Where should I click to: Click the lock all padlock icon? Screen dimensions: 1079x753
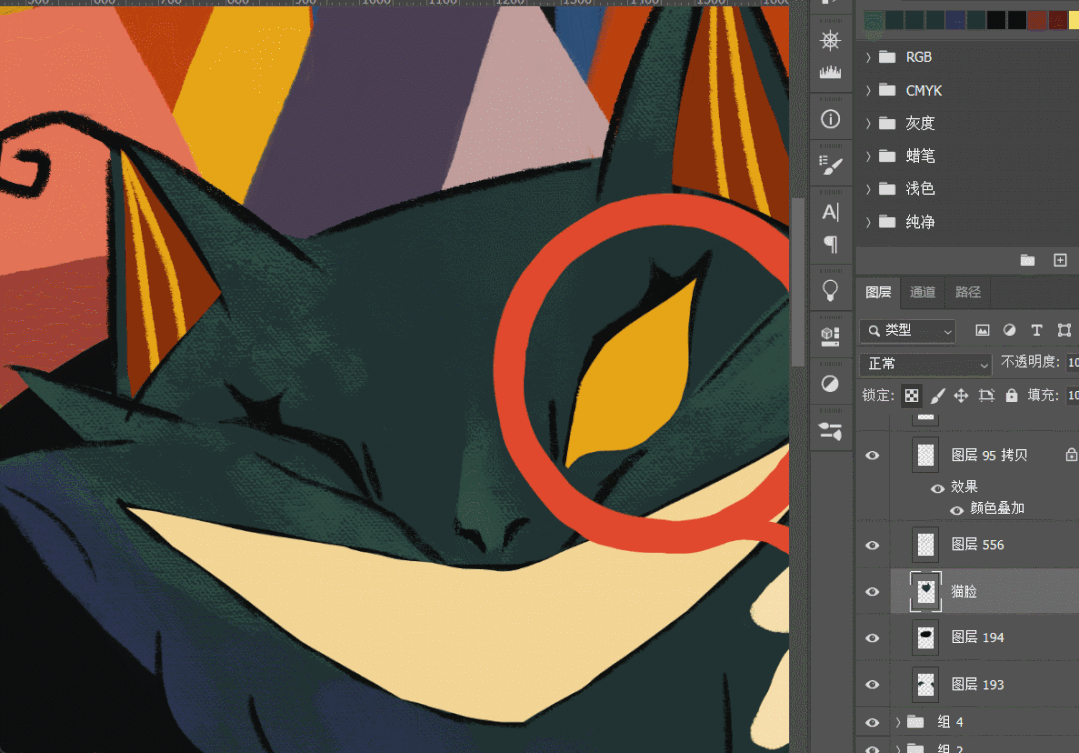tap(1012, 395)
